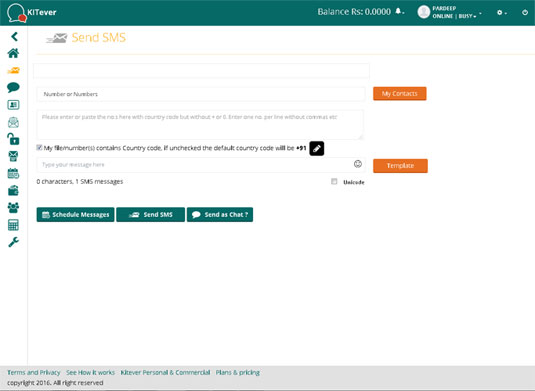The width and height of the screenshot is (535, 391).
Task: Focus the Number or Numbers field
Action: click(201, 94)
